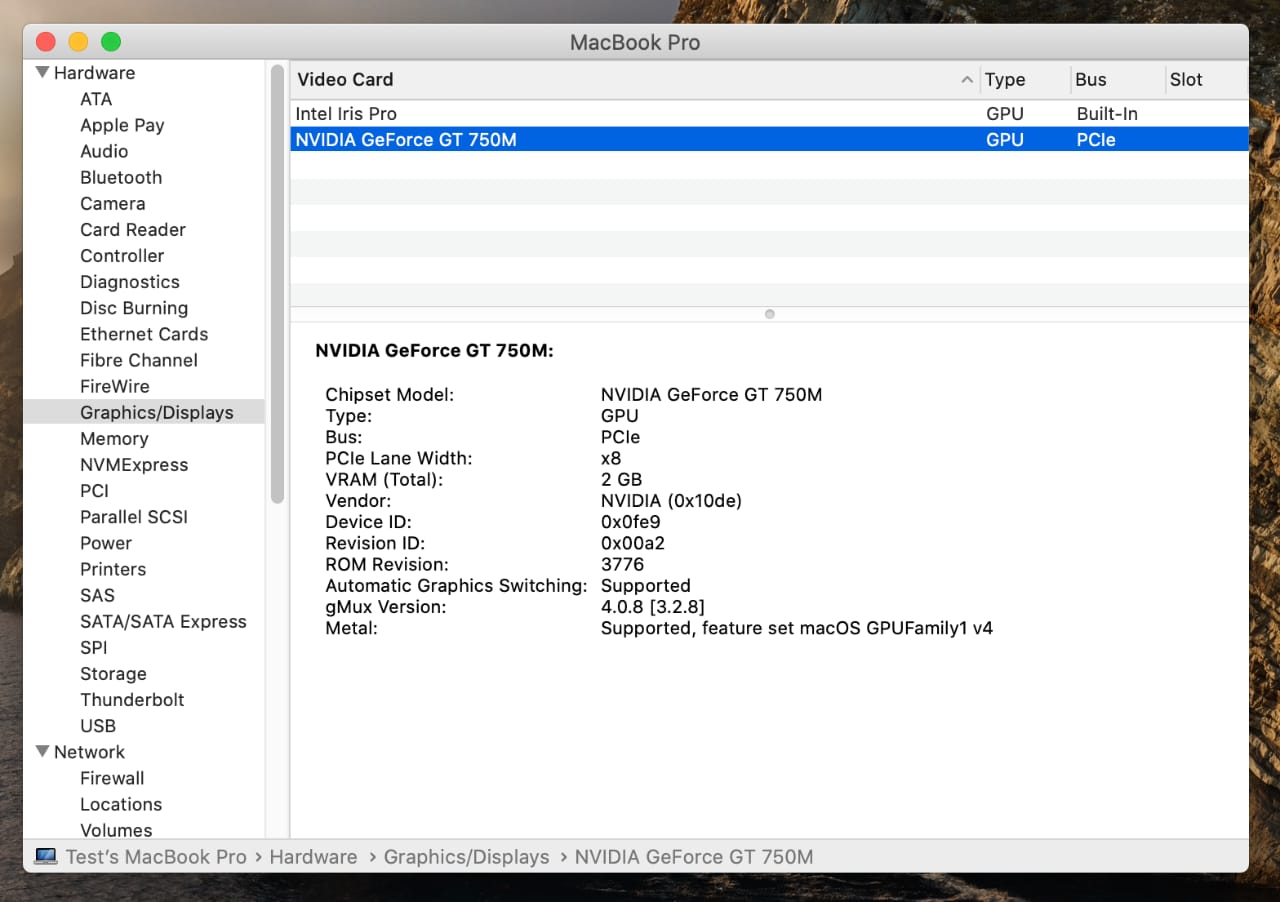This screenshot has height=902, width=1280.
Task: Open Firewall under Network
Action: point(112,777)
